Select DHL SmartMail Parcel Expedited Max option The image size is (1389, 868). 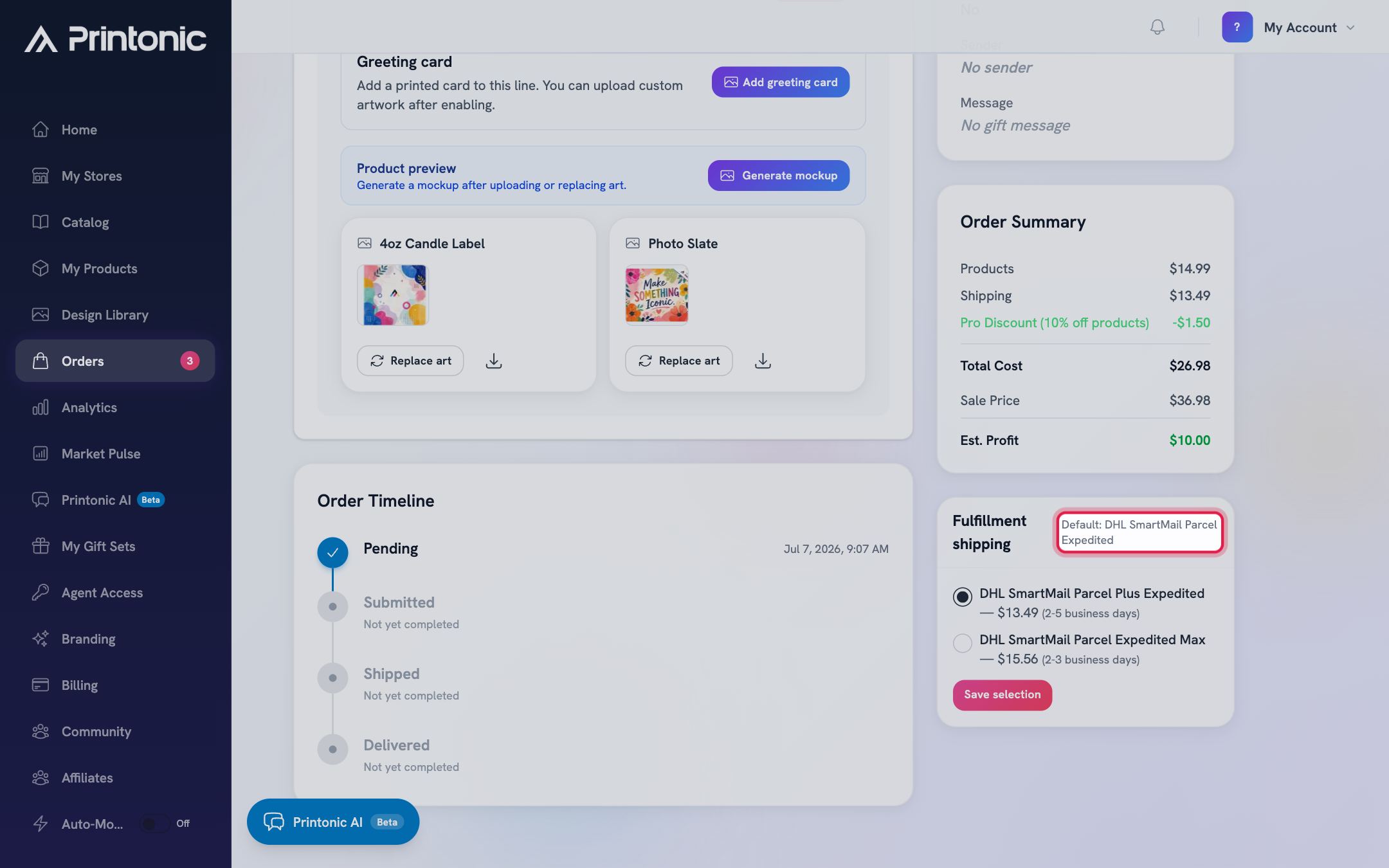coord(962,643)
